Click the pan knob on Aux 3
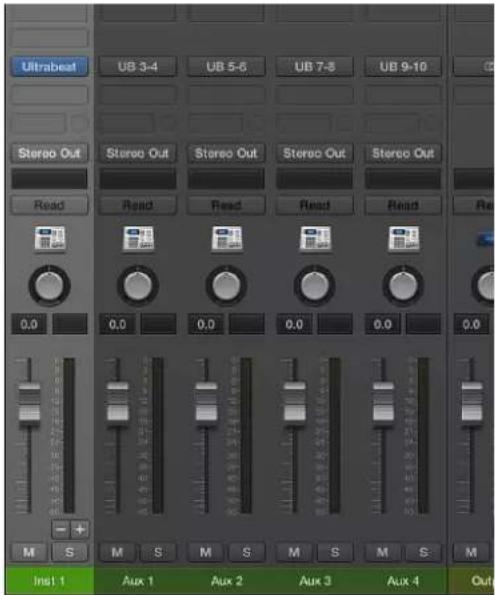The width and height of the screenshot is (495, 595). (x=315, y=286)
